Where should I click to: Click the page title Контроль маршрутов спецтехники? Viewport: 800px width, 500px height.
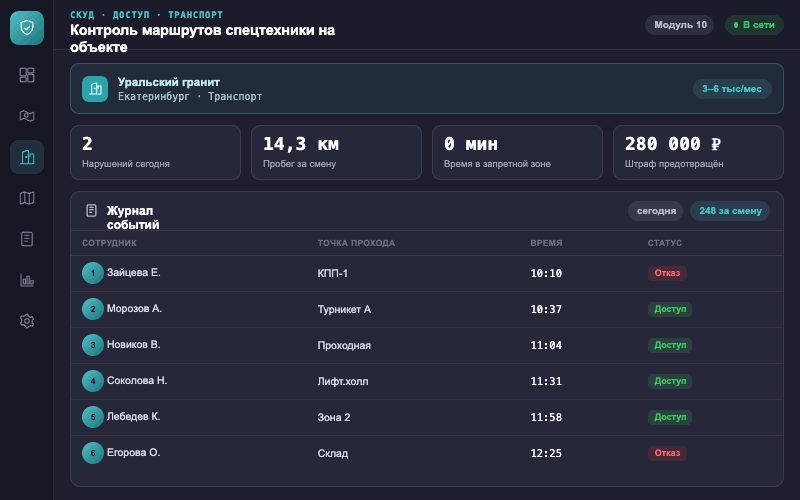pos(203,38)
